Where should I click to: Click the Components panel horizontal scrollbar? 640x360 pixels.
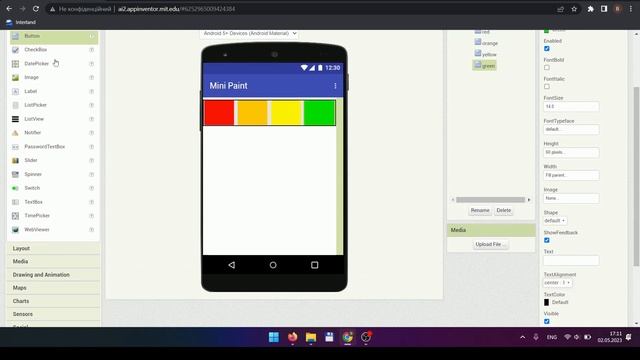point(491,200)
